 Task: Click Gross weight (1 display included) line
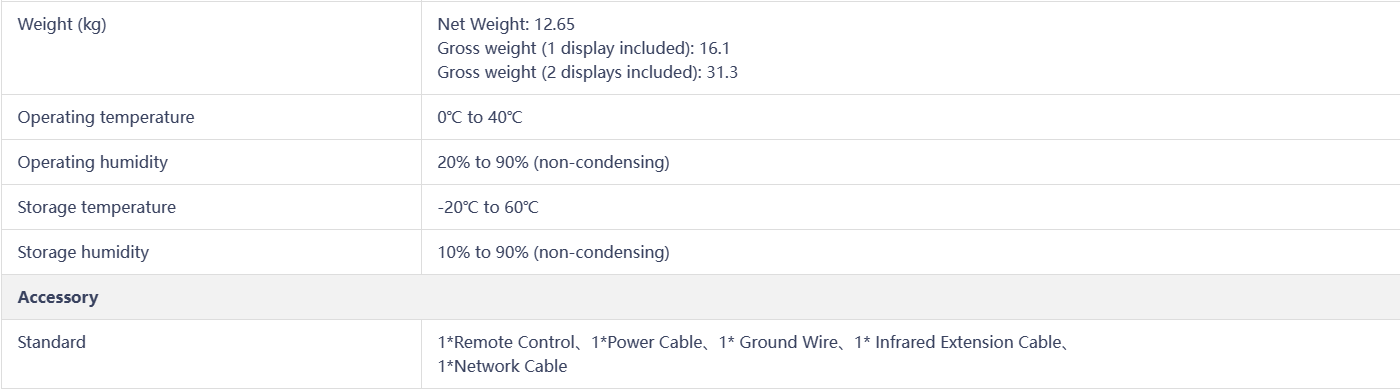tap(587, 48)
